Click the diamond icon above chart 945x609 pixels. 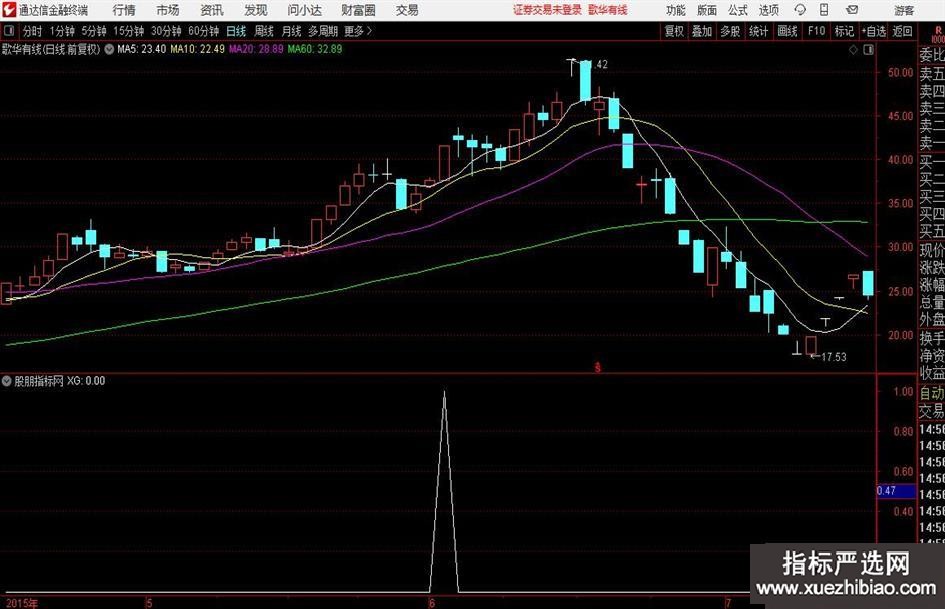click(853, 50)
